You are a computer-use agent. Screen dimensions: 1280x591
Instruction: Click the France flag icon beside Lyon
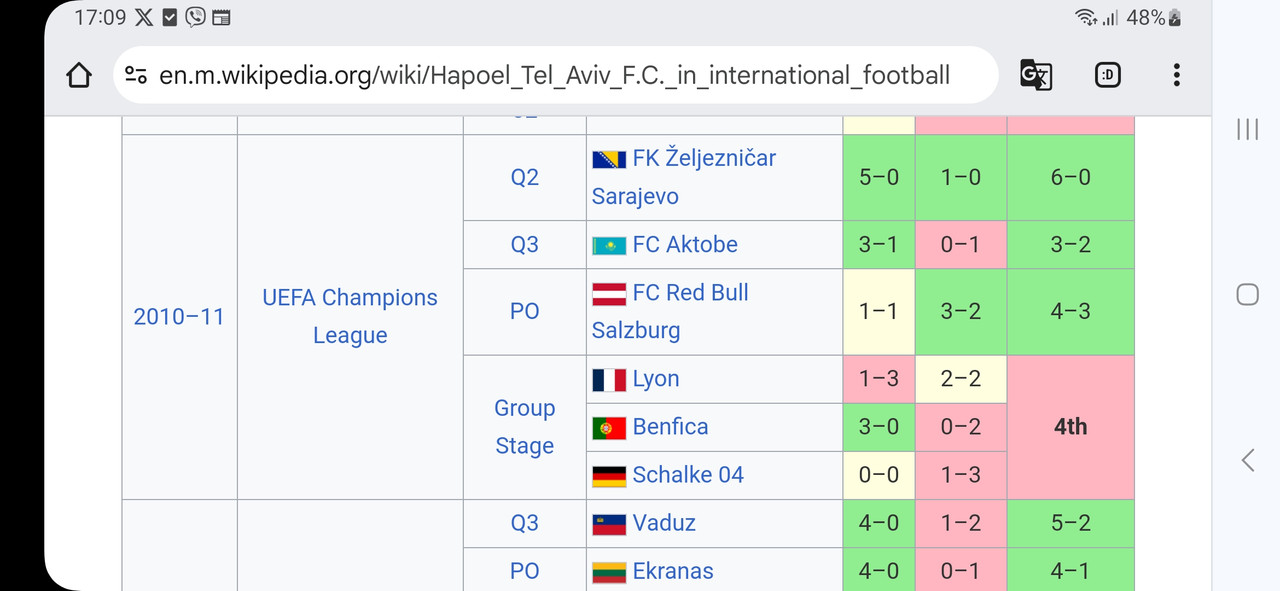click(609, 380)
